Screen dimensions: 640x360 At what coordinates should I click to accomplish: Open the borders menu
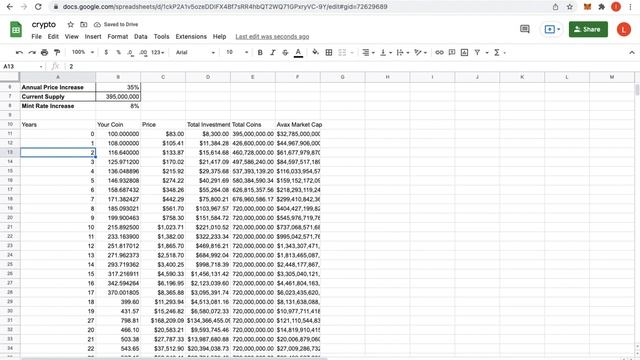coord(329,52)
